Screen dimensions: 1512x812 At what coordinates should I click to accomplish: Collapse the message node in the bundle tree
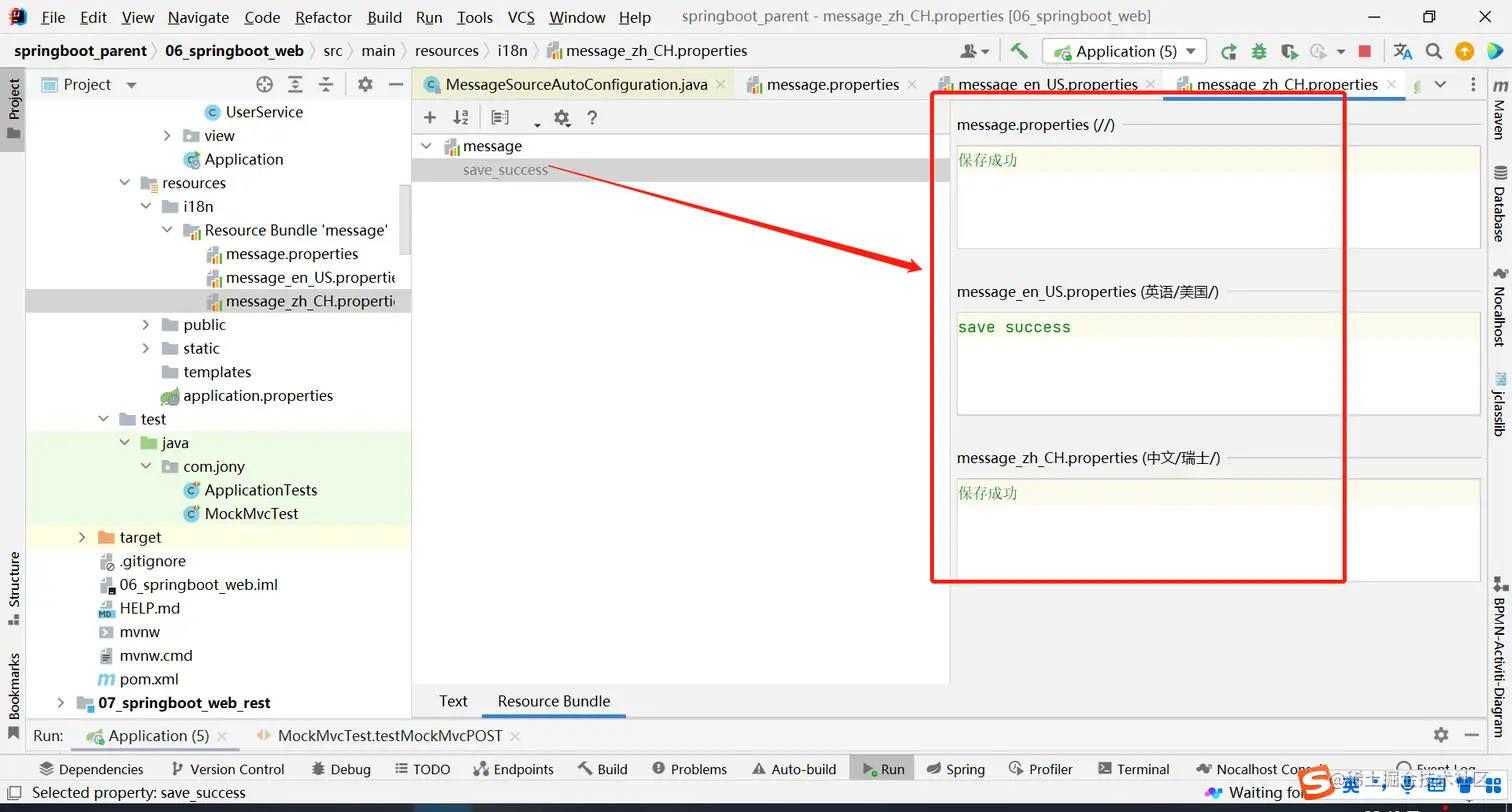pos(426,146)
